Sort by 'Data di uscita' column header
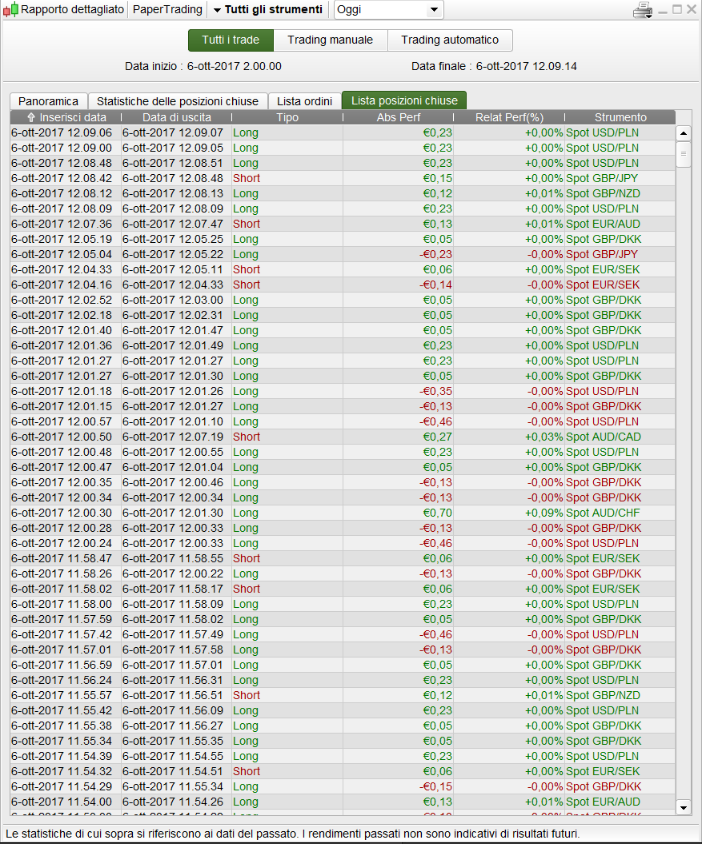 click(x=177, y=117)
